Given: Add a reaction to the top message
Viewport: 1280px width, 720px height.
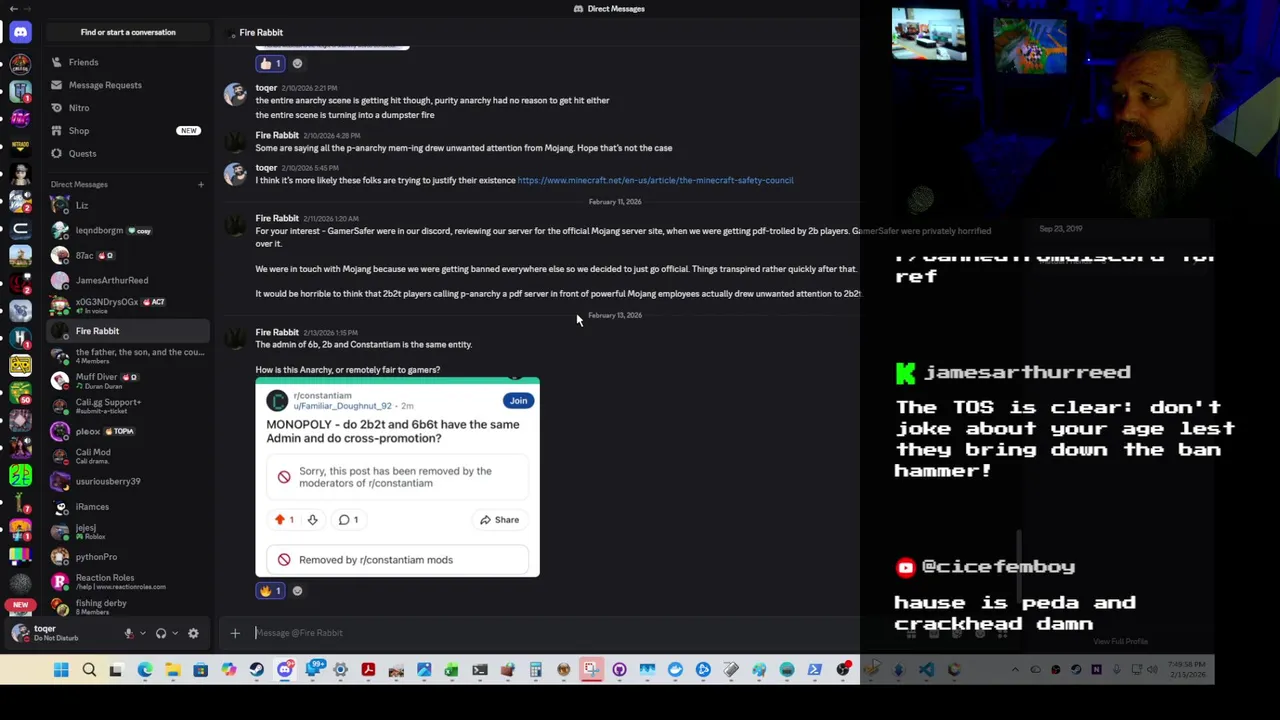Looking at the screenshot, I should 297,64.
